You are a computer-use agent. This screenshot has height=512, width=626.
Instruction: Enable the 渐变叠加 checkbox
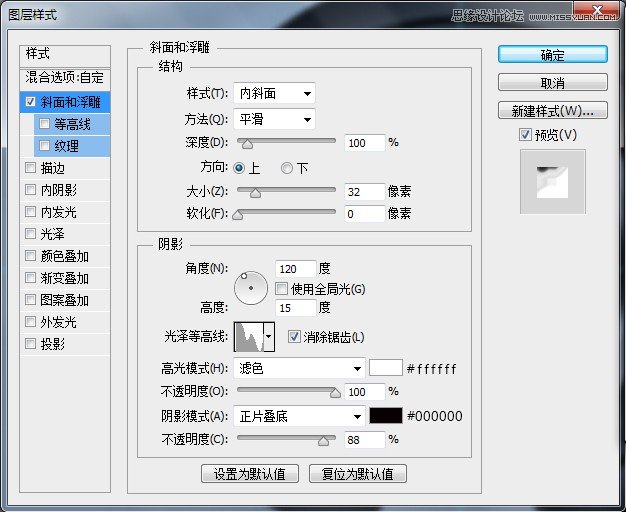point(30,278)
